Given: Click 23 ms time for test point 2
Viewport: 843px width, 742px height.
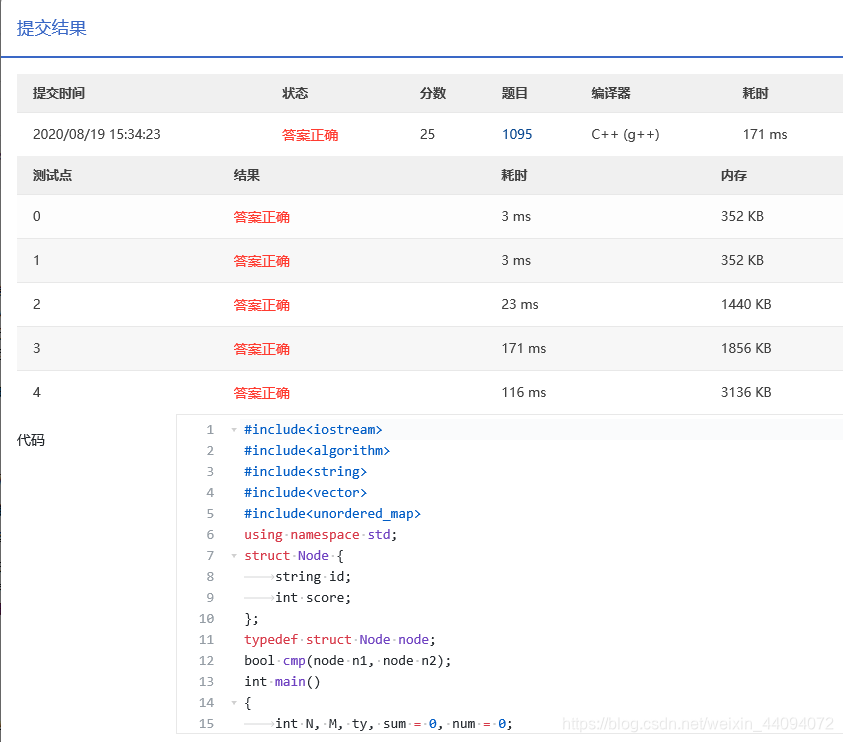Looking at the screenshot, I should click(520, 304).
